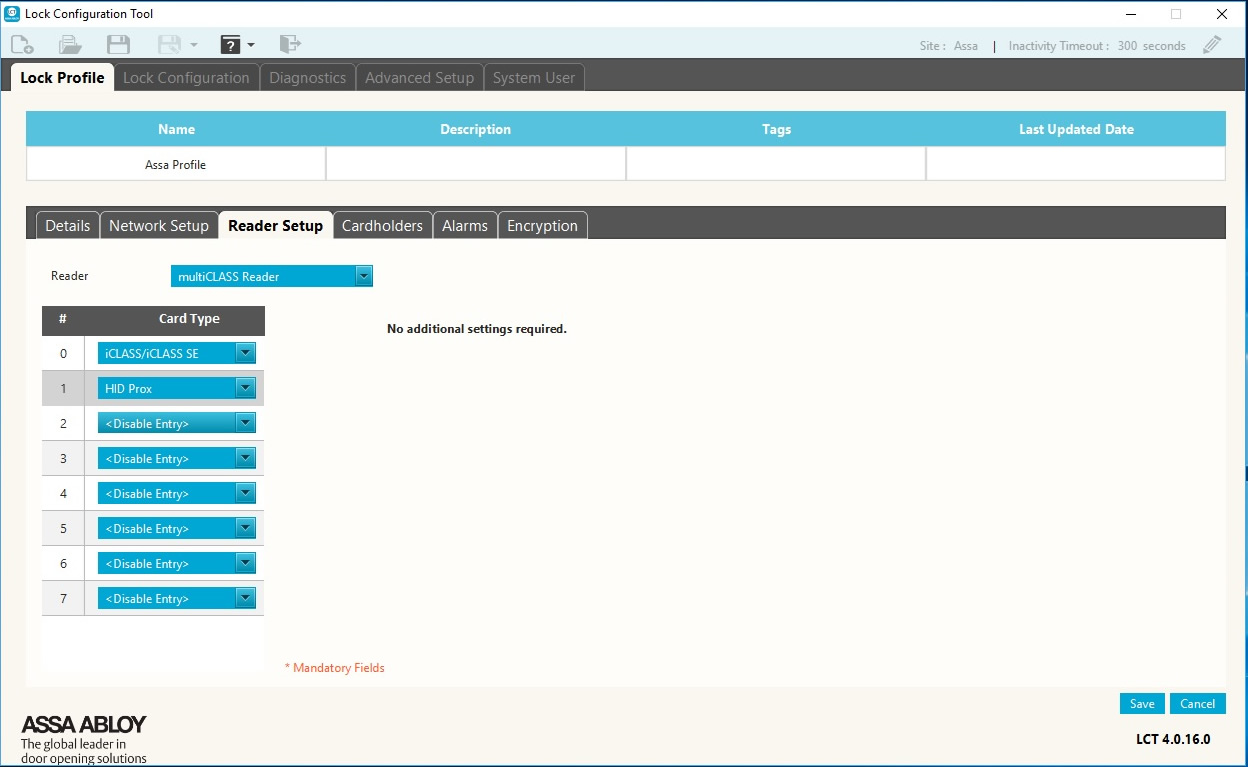The height and width of the screenshot is (767, 1248).
Task: Click the Logout door icon
Action: tap(290, 44)
